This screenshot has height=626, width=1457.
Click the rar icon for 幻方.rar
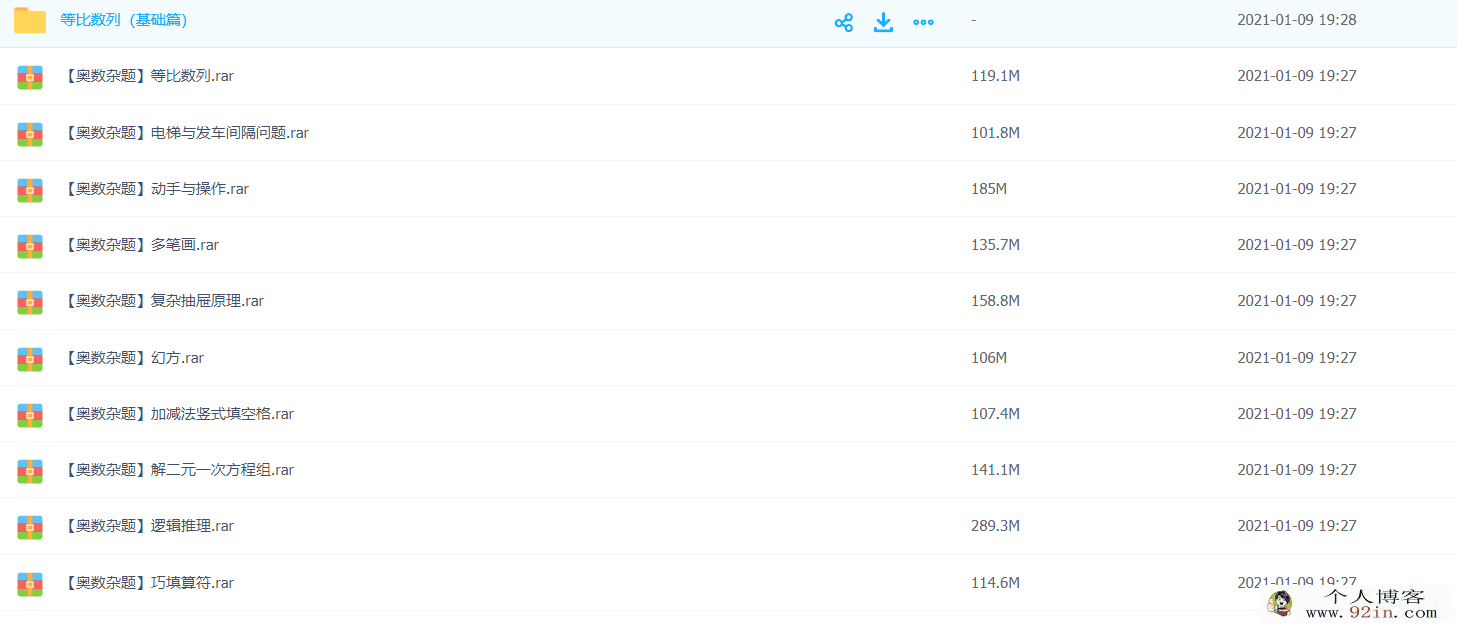(x=30, y=359)
